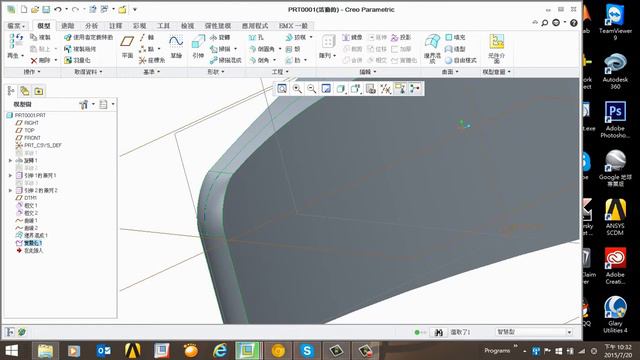Open the Freestyle (自由樣式) tool

tap(461, 60)
